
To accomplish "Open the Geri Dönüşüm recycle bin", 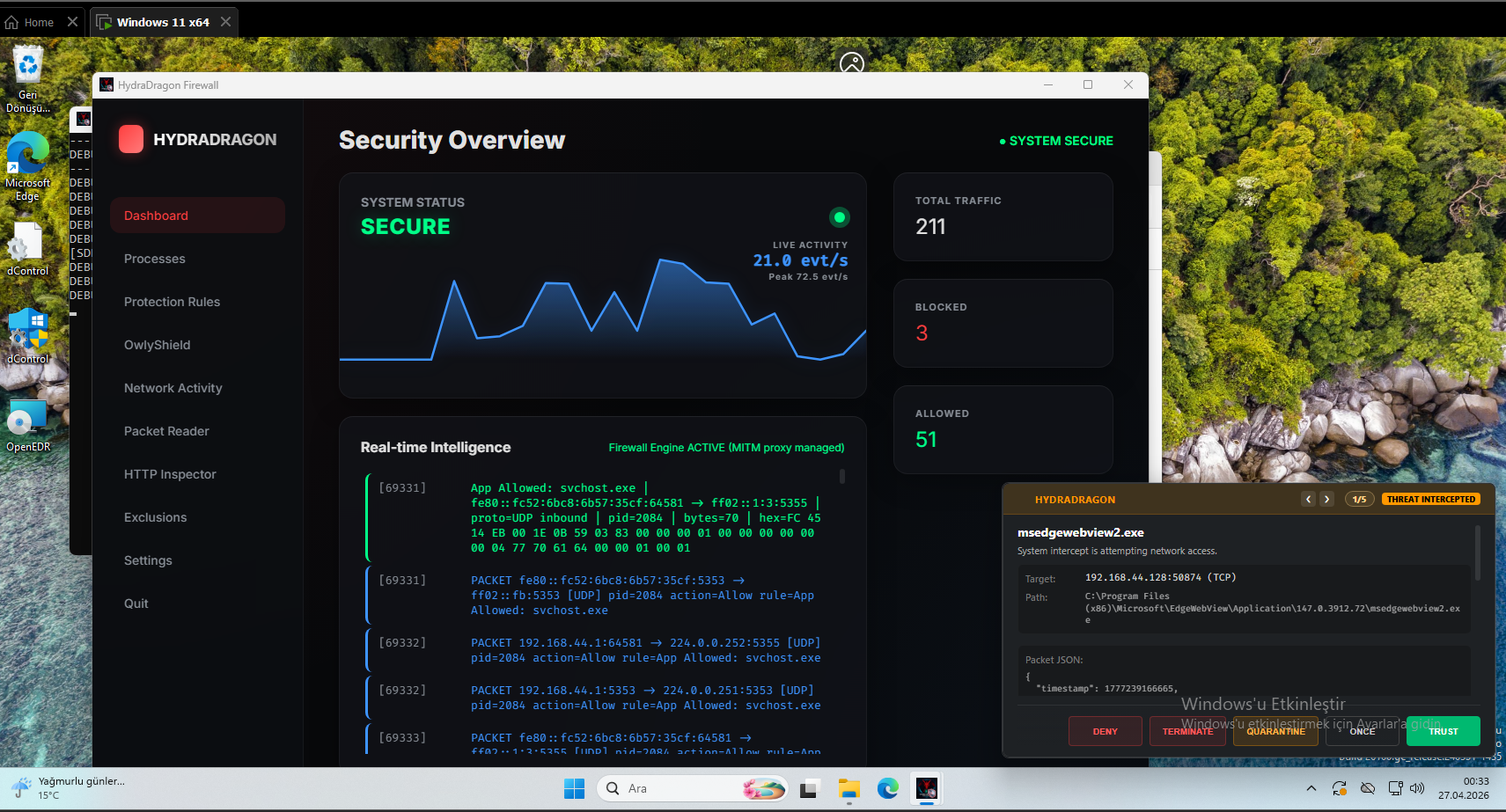I will click(x=27, y=65).
